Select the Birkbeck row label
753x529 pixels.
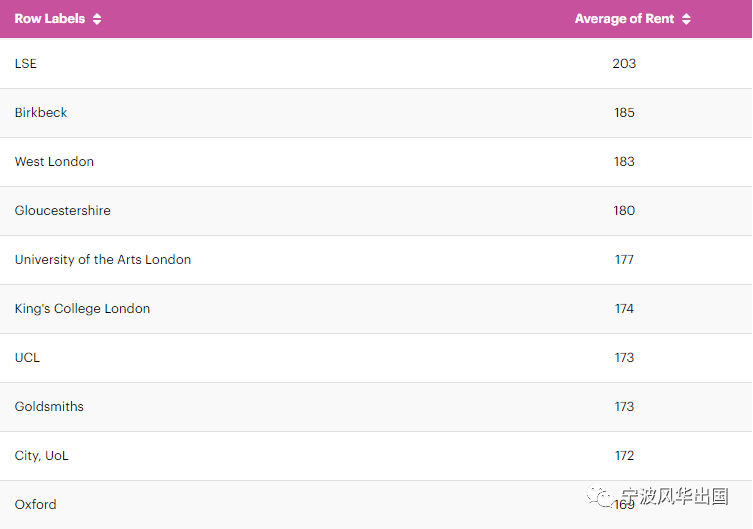pos(41,112)
